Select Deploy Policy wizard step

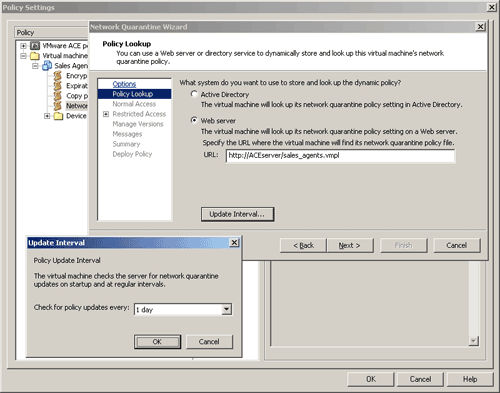click(x=132, y=154)
